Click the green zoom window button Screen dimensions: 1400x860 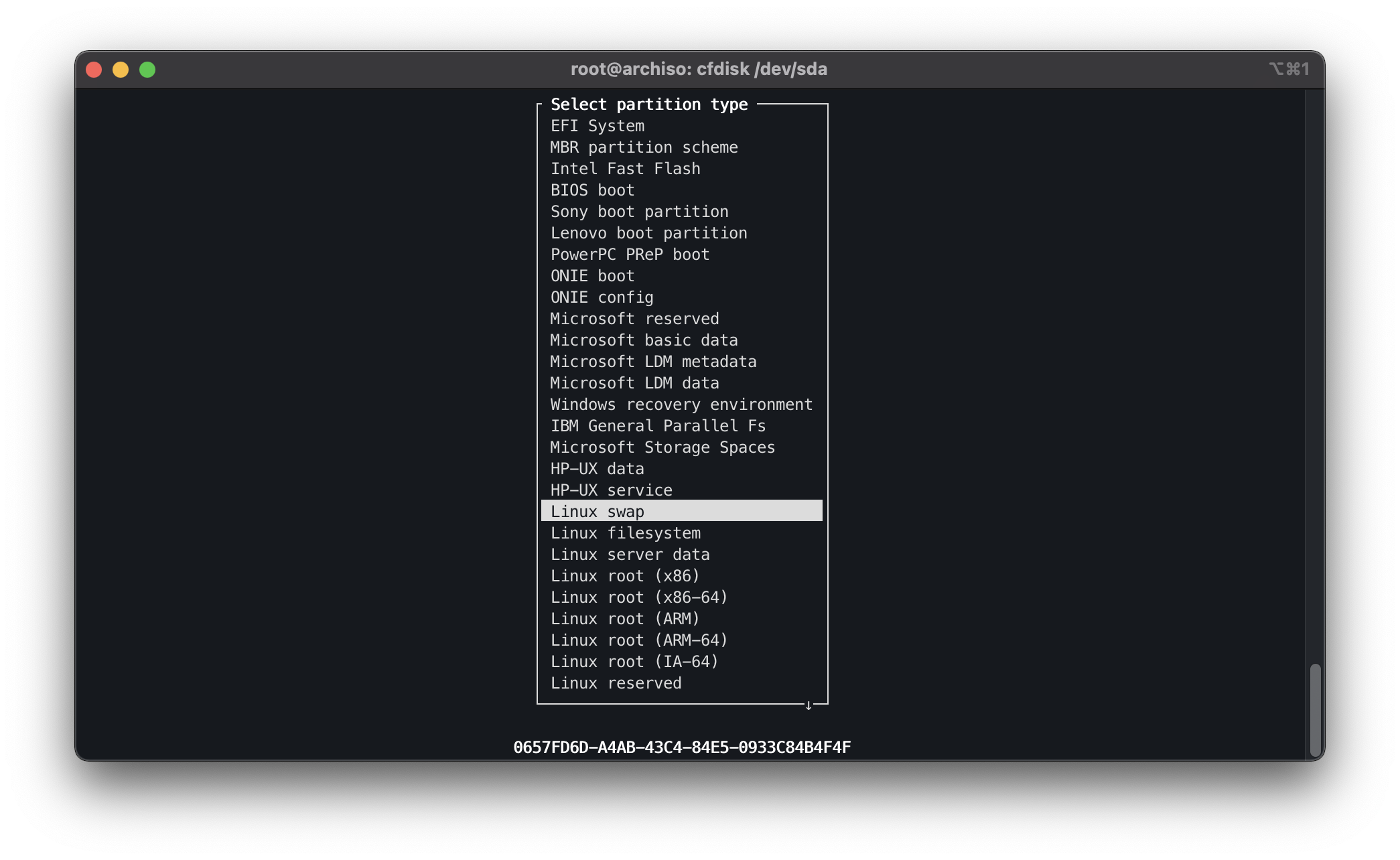tap(147, 70)
